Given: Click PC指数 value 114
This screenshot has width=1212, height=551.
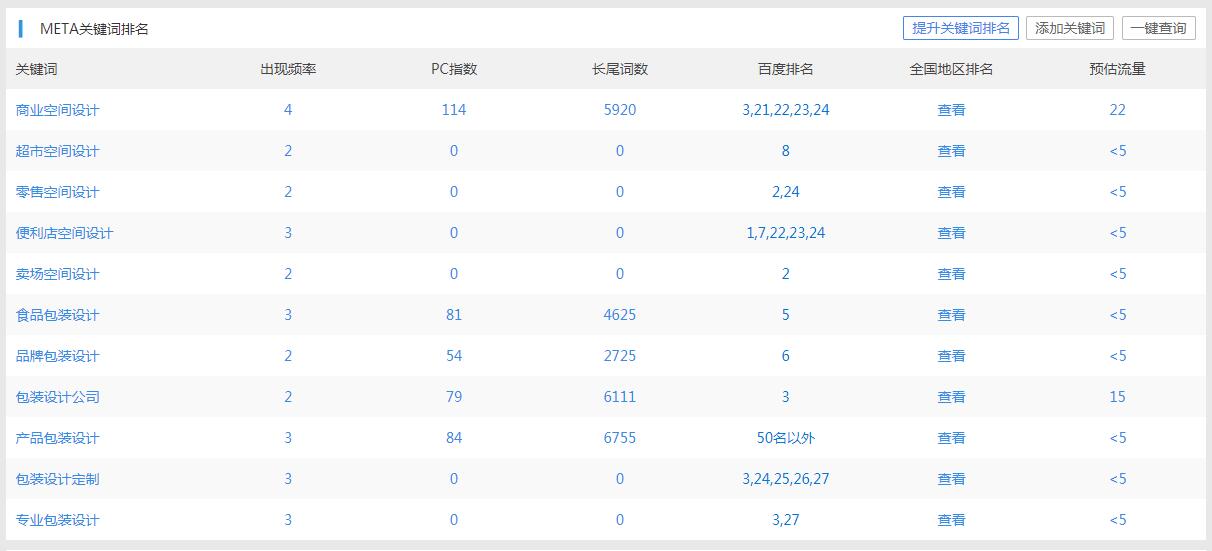Looking at the screenshot, I should [454, 110].
